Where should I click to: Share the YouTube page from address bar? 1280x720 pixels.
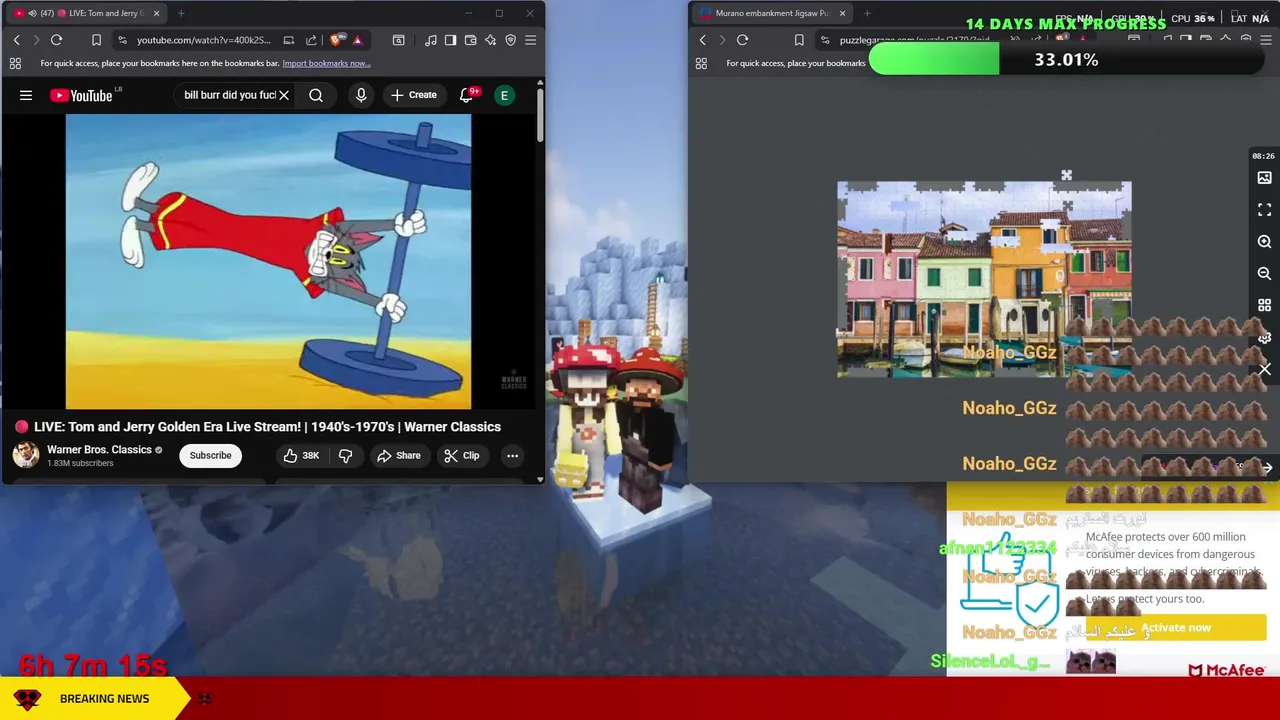tap(311, 40)
